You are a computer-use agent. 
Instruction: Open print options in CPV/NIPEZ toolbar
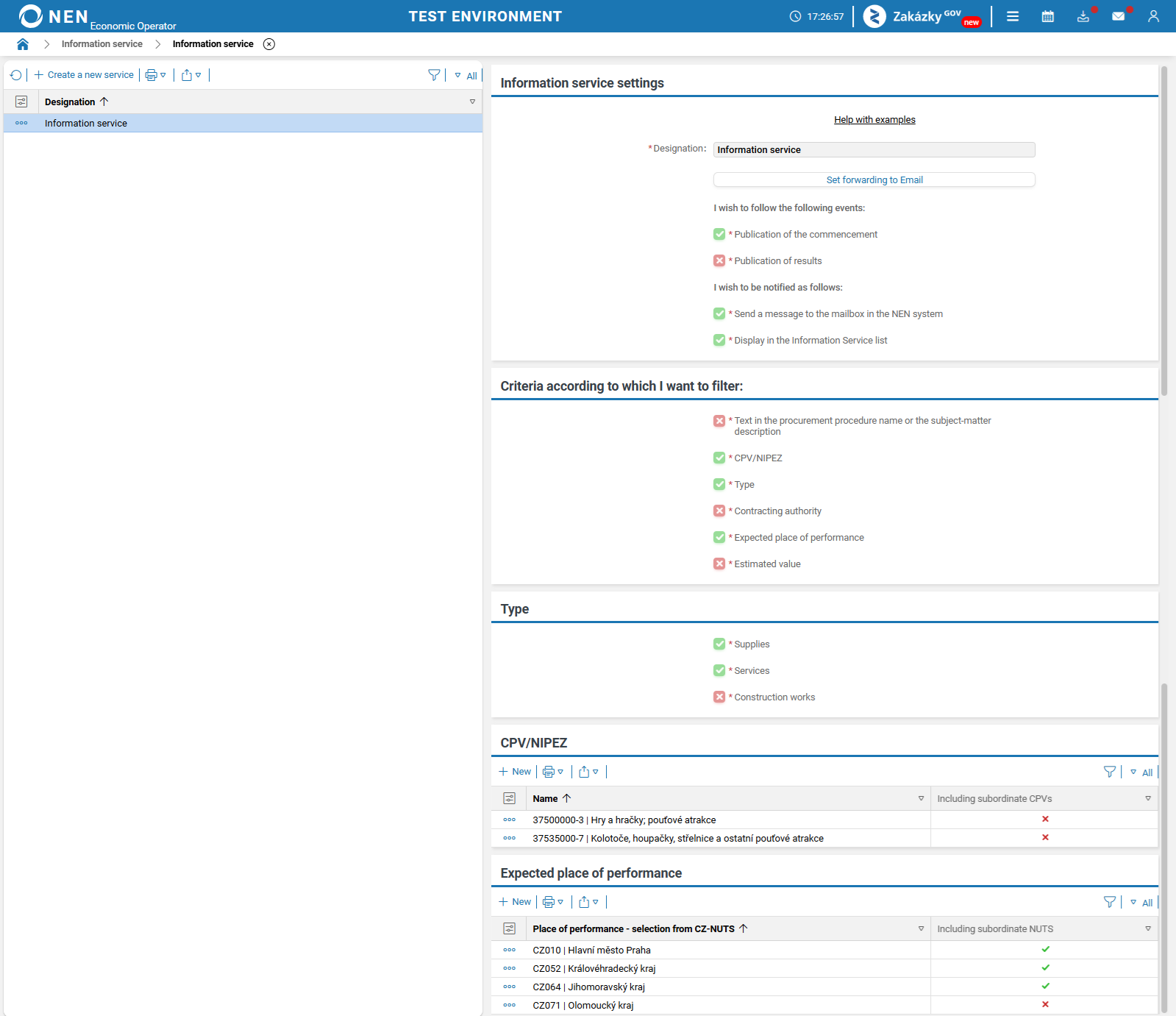pyautogui.click(x=553, y=772)
